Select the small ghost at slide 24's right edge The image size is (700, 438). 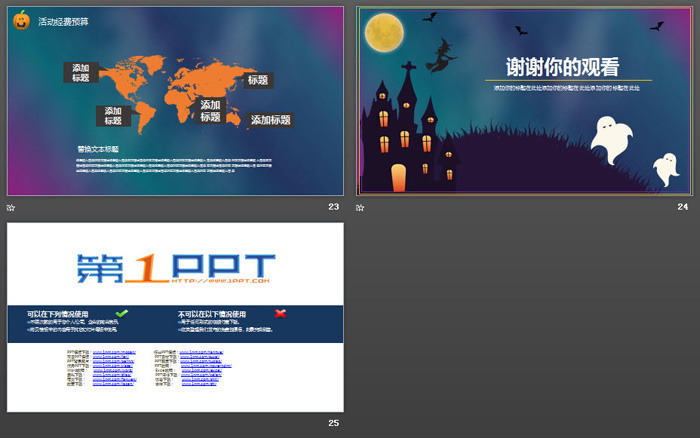664,168
